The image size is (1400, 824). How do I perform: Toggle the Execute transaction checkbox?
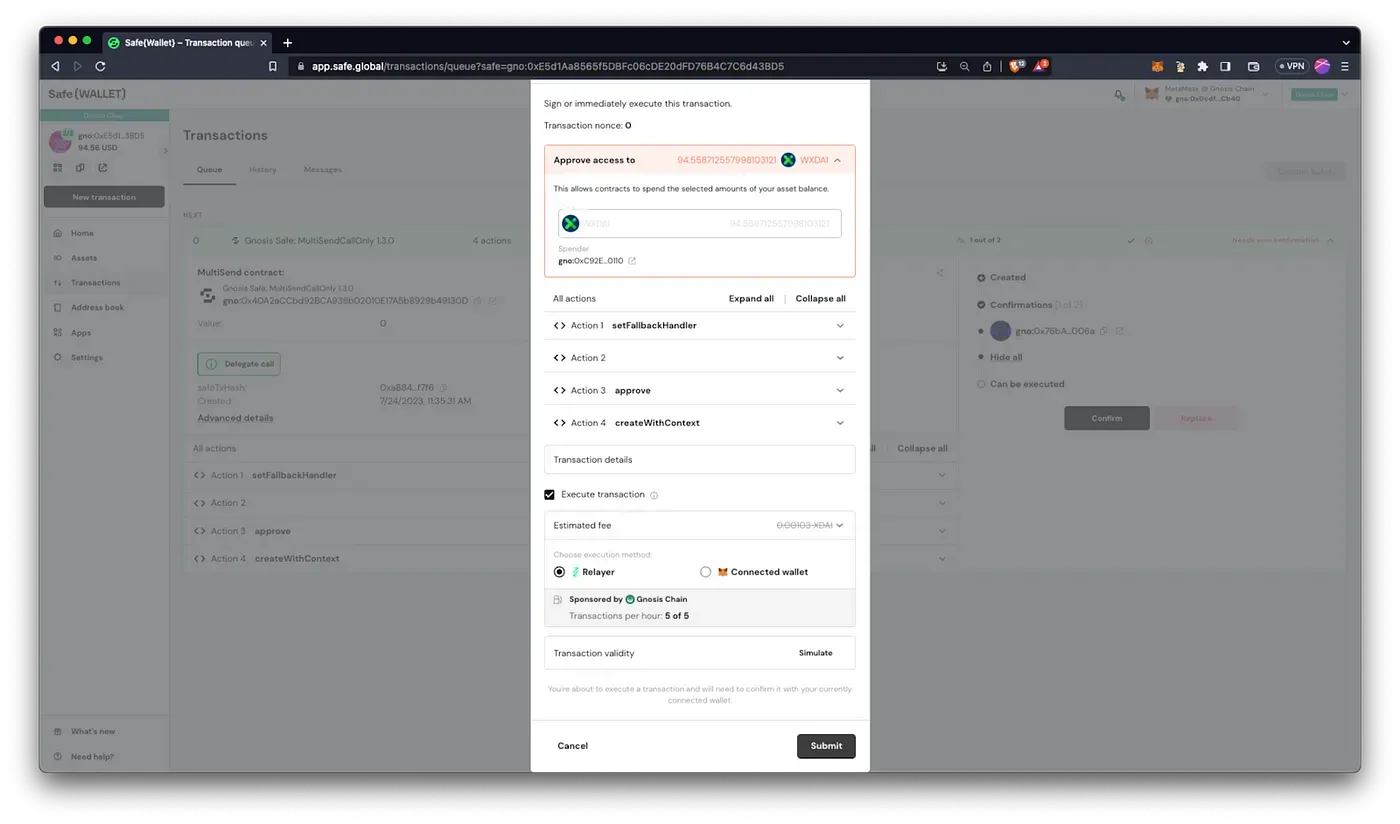pyautogui.click(x=549, y=494)
